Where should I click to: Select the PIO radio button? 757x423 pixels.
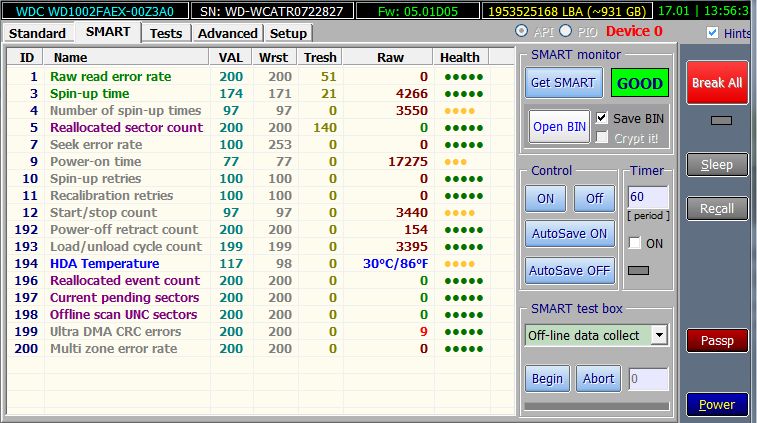(x=565, y=31)
